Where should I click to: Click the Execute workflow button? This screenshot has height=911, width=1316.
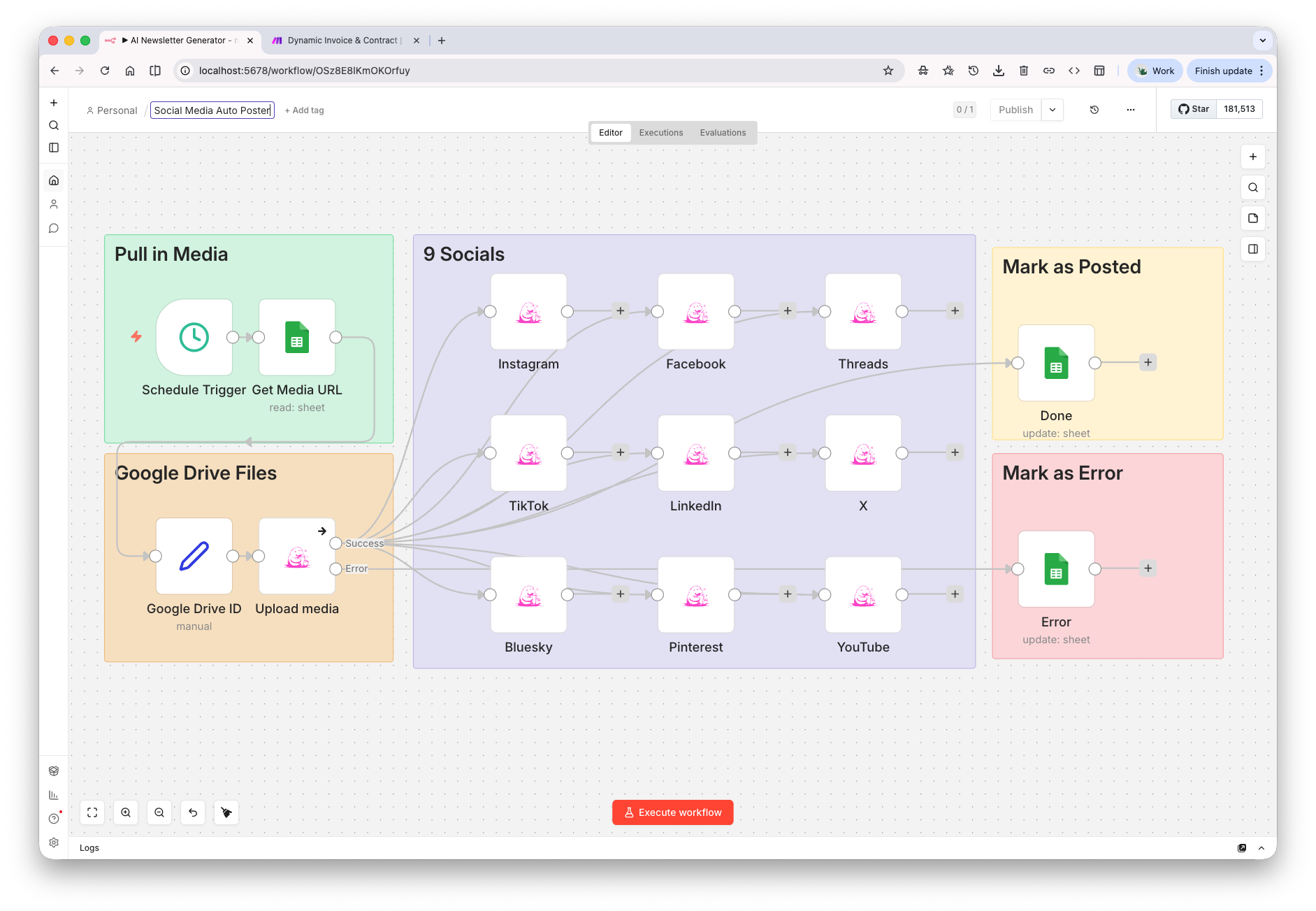tap(672, 812)
